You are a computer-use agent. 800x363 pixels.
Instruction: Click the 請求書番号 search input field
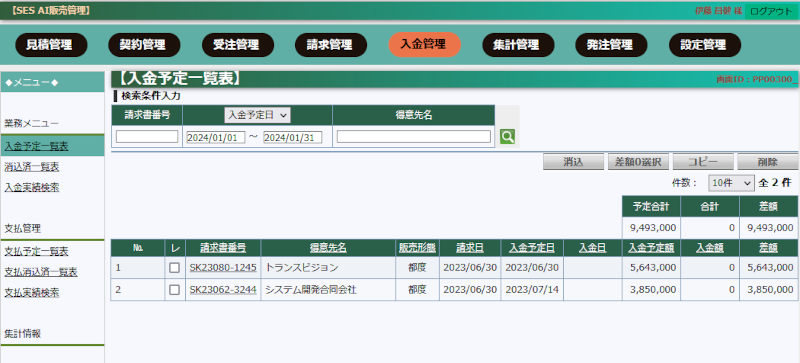(x=147, y=136)
